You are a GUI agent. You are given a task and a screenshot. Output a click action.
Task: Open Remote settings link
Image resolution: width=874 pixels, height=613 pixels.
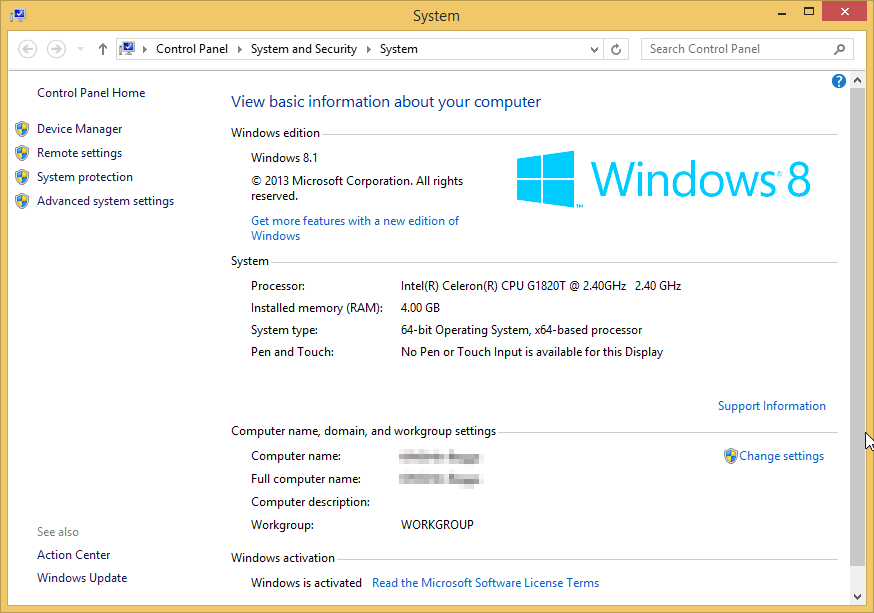pyautogui.click(x=80, y=153)
